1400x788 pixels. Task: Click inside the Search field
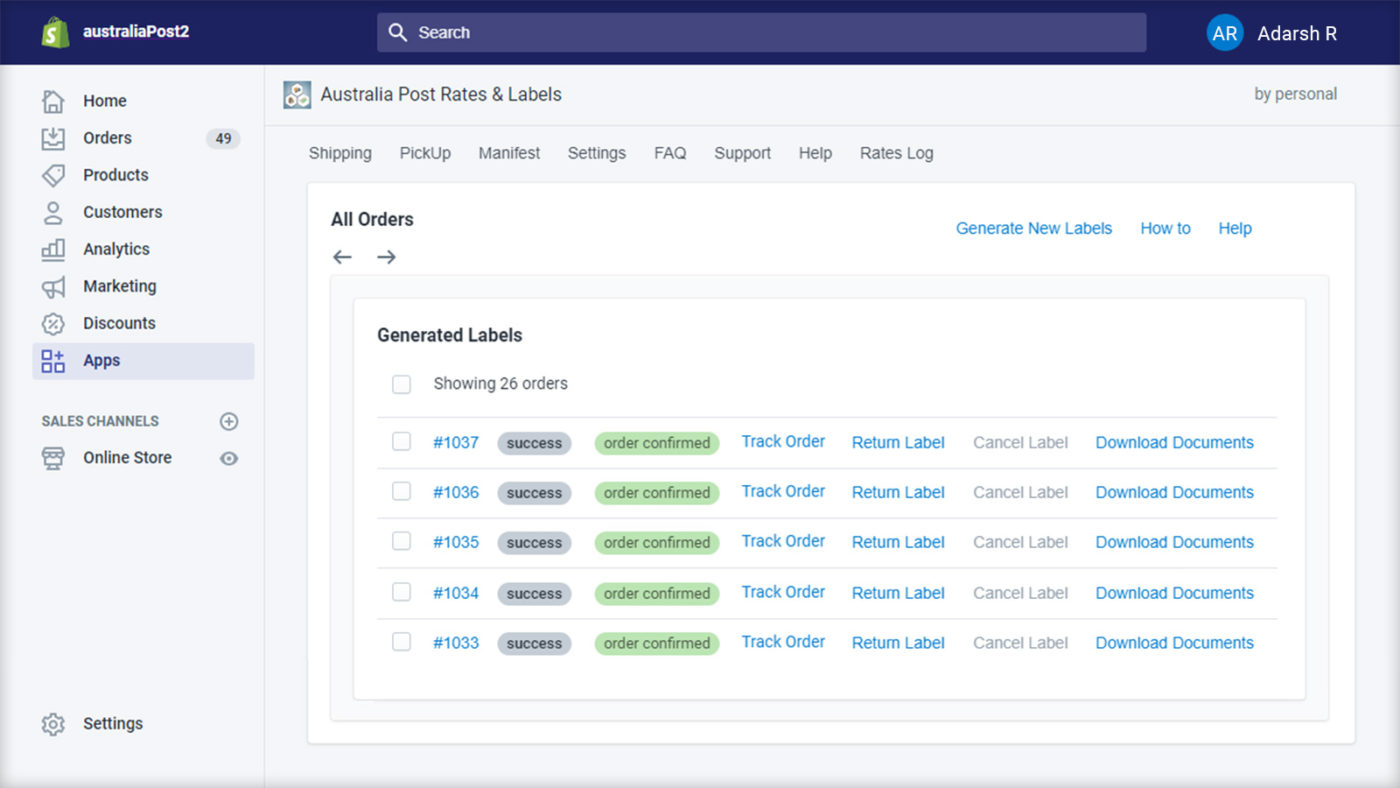(761, 32)
